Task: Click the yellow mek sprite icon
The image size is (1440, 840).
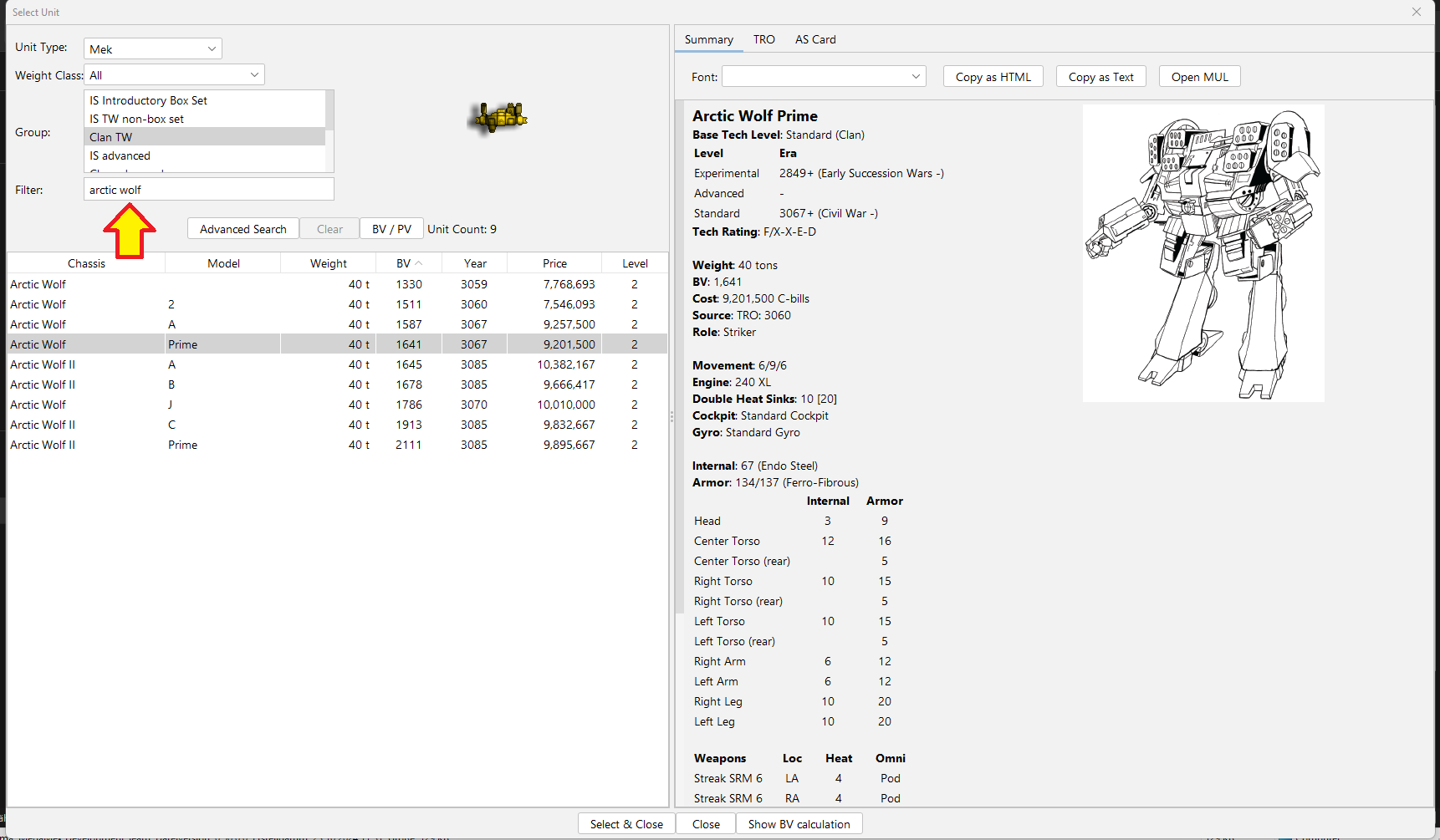Action: [x=499, y=118]
